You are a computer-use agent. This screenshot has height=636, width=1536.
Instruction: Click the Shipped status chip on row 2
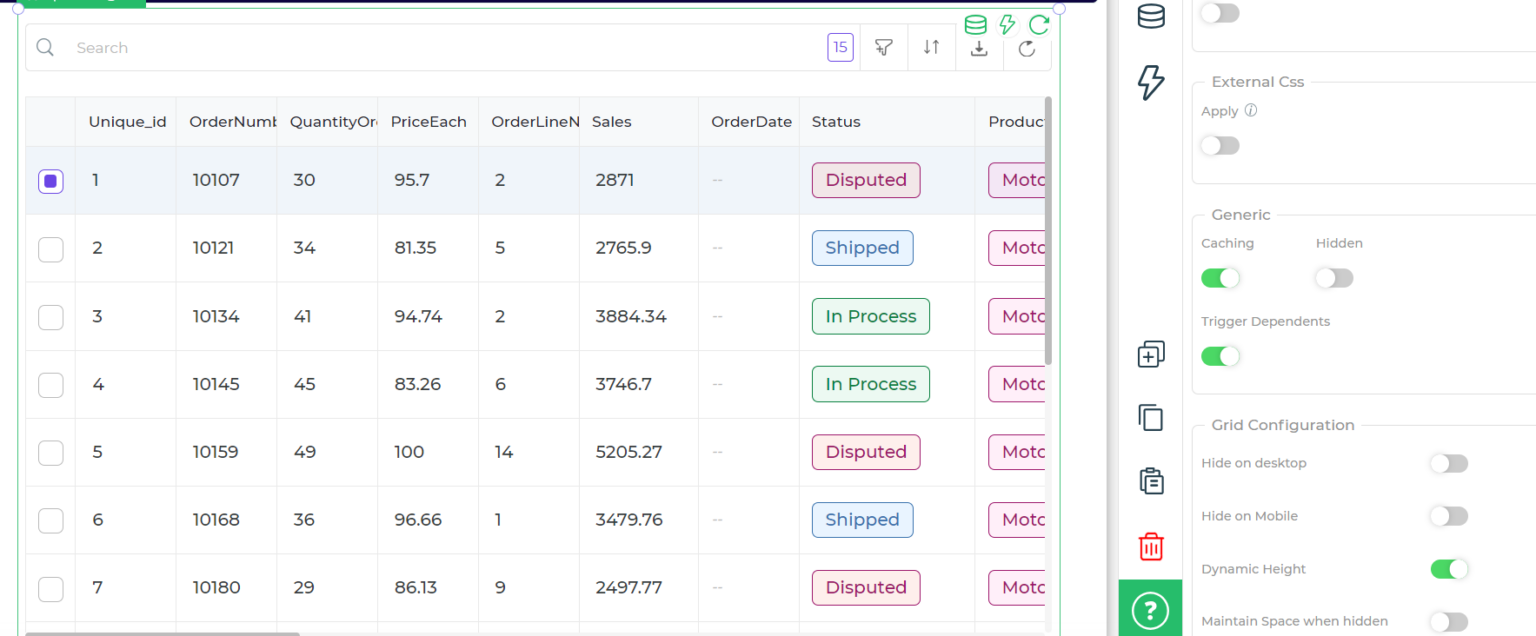click(862, 248)
